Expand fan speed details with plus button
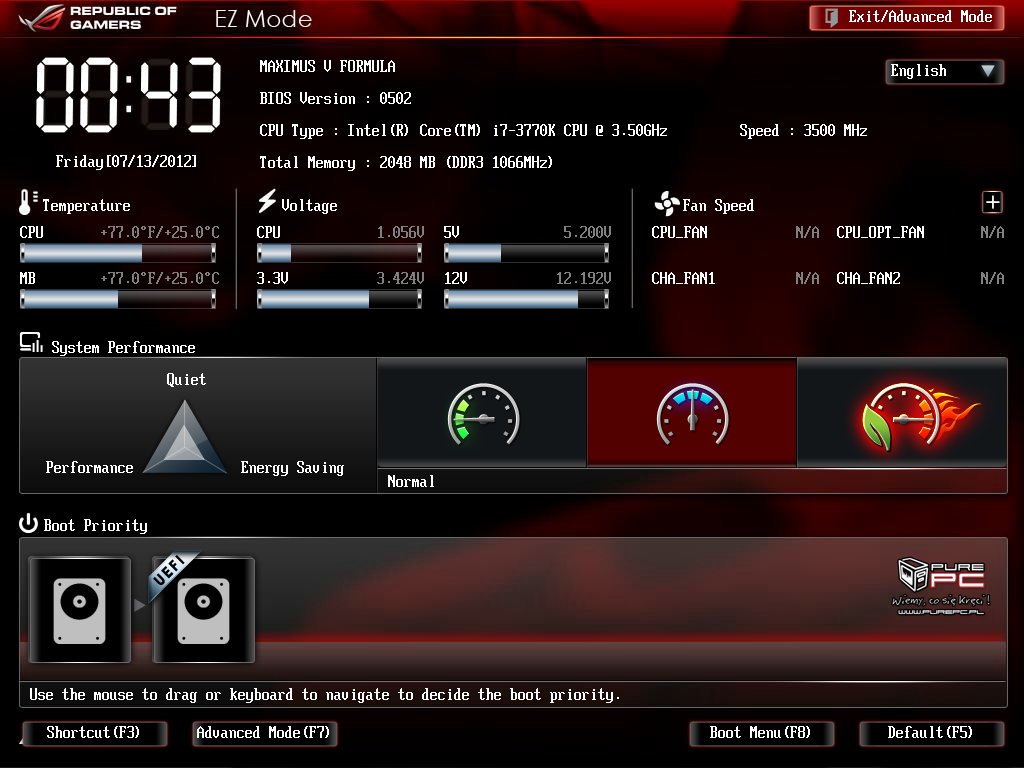The image size is (1024, 768). tap(992, 202)
